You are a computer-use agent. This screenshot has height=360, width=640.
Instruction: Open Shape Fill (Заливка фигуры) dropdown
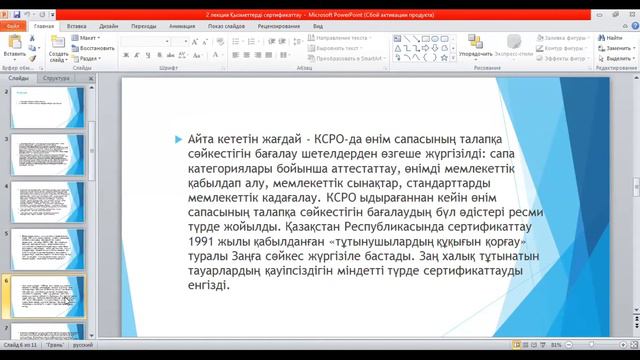click(x=563, y=38)
